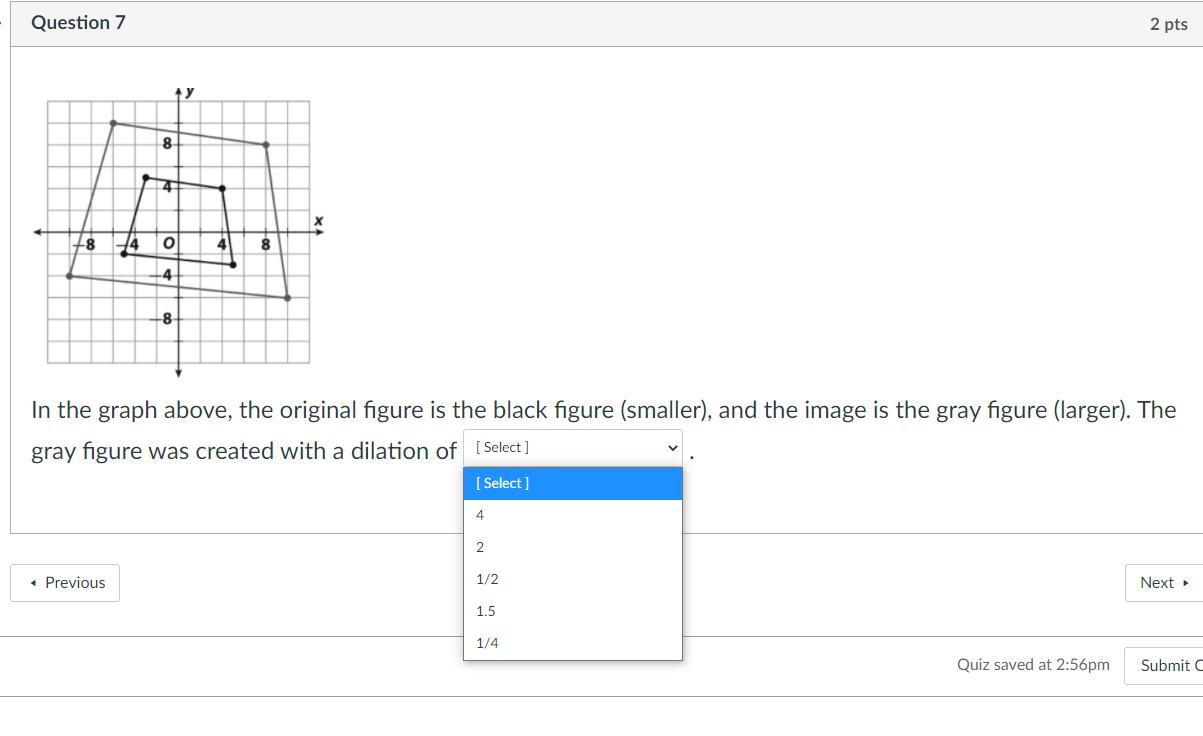Click the x axis label on the graph
Screen dimensions: 1203x736
pyautogui.click(x=318, y=221)
